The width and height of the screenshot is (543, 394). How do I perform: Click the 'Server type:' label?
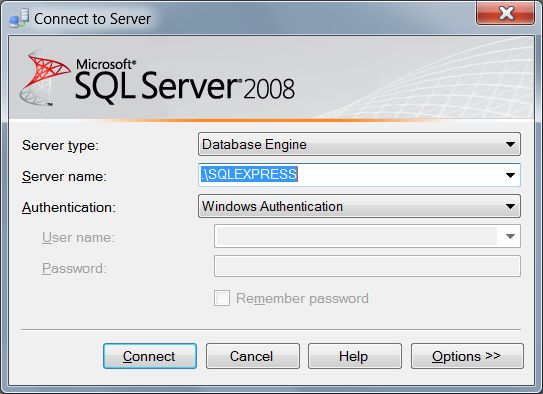tap(60, 145)
